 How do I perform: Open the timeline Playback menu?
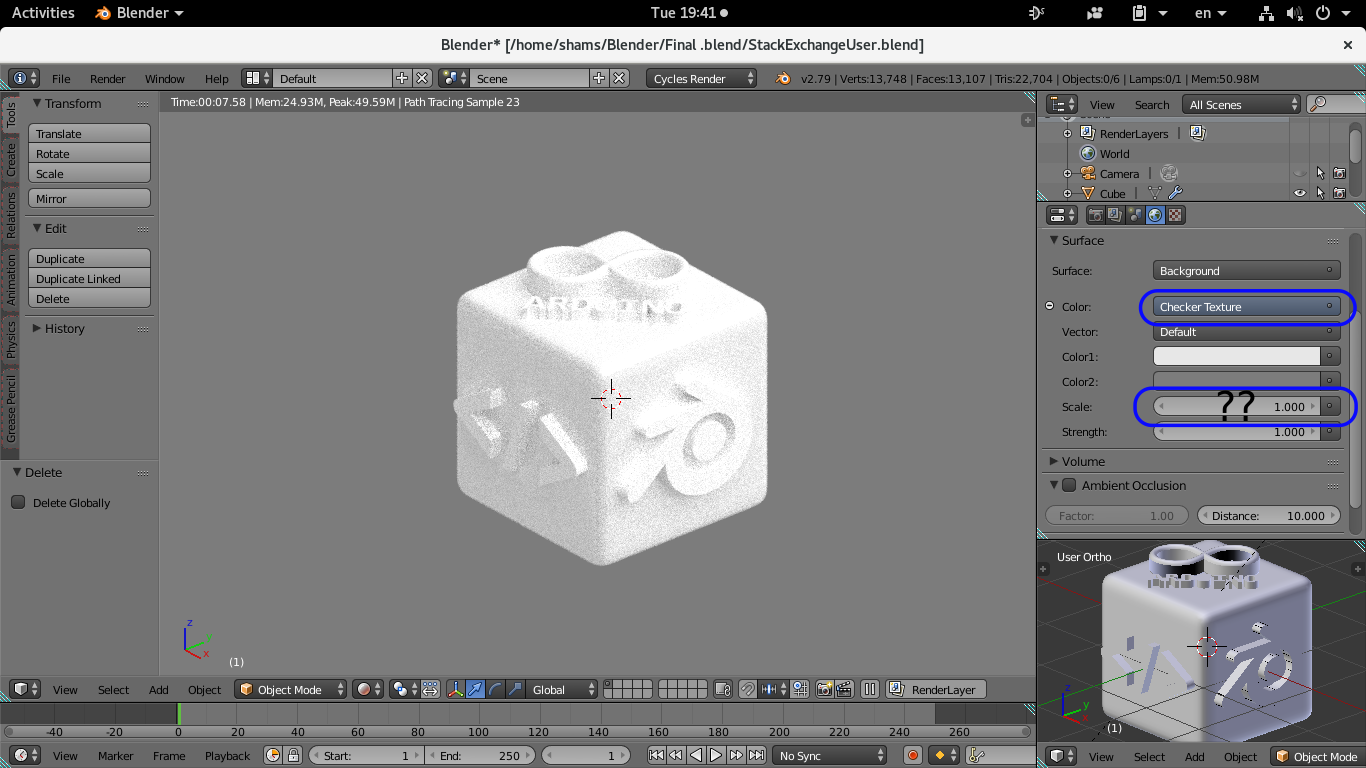[x=227, y=756]
